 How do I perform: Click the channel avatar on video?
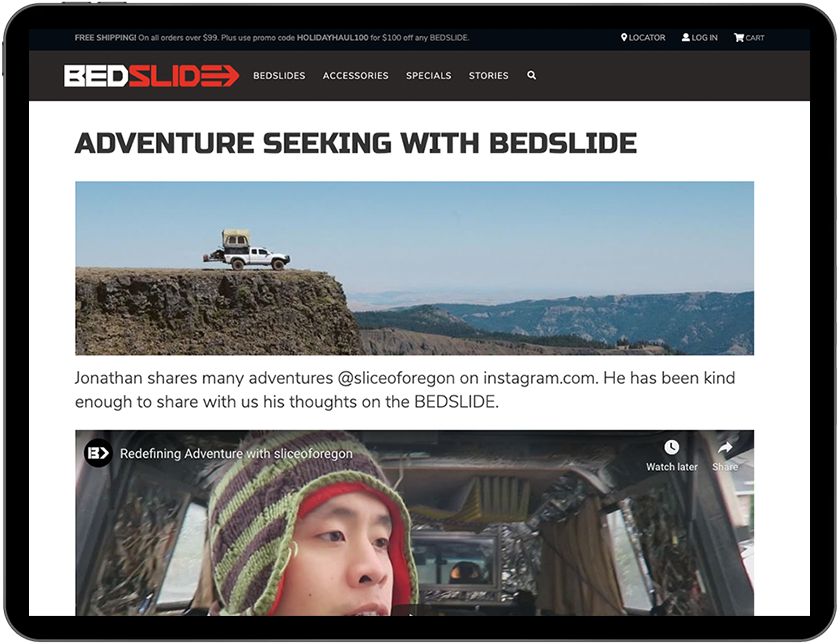tap(98, 454)
